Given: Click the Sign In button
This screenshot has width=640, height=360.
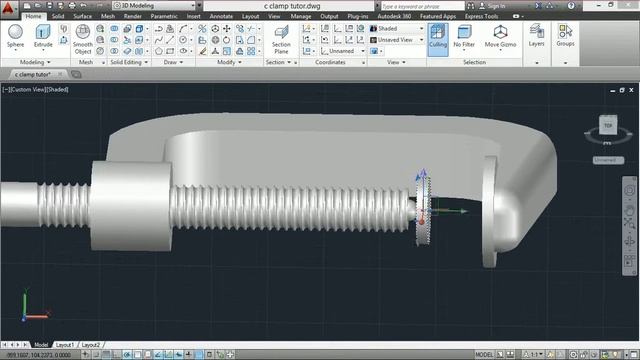Looking at the screenshot, I should (492, 6).
